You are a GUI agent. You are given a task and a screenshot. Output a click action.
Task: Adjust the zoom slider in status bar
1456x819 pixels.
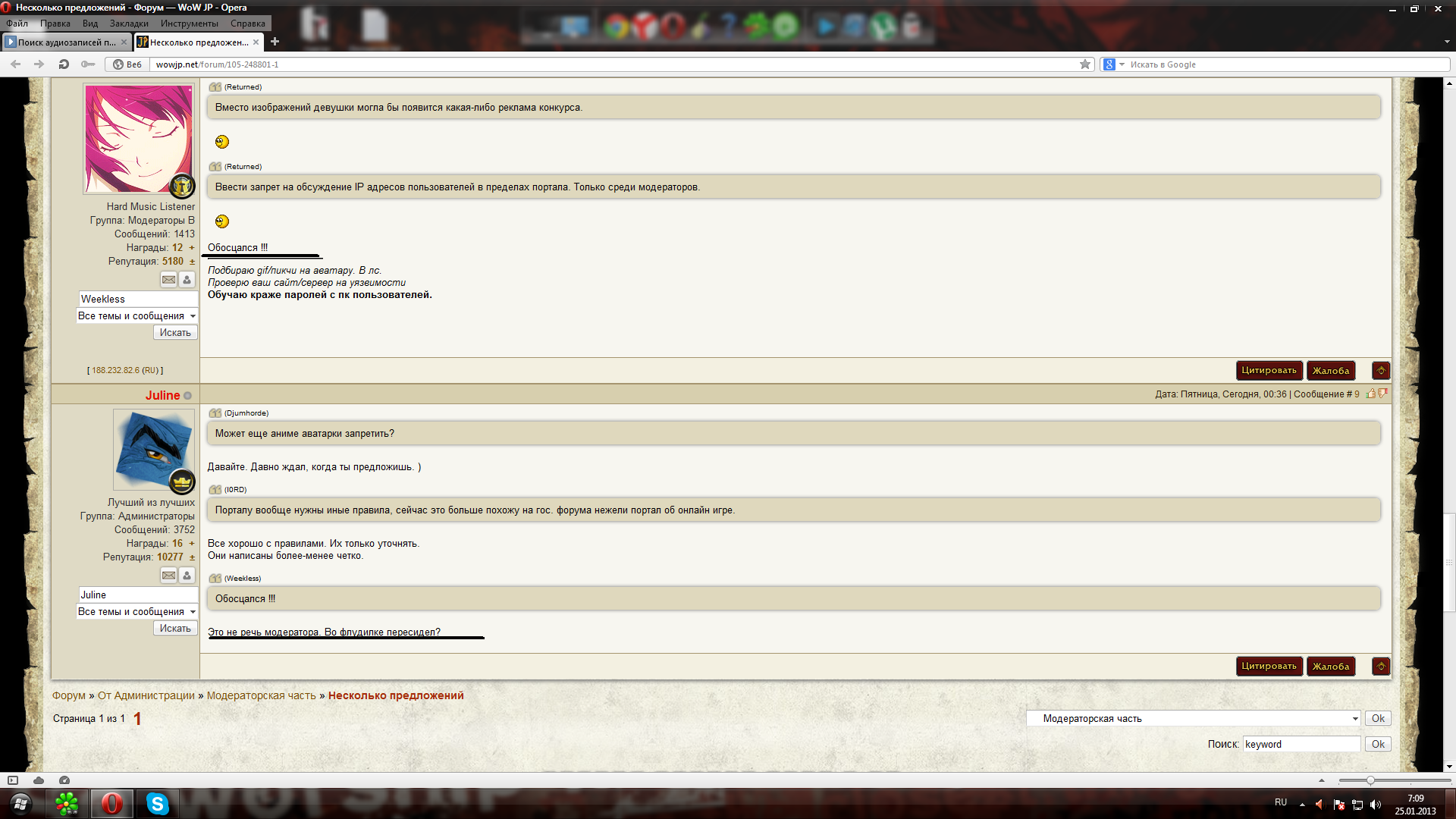tap(1370, 780)
